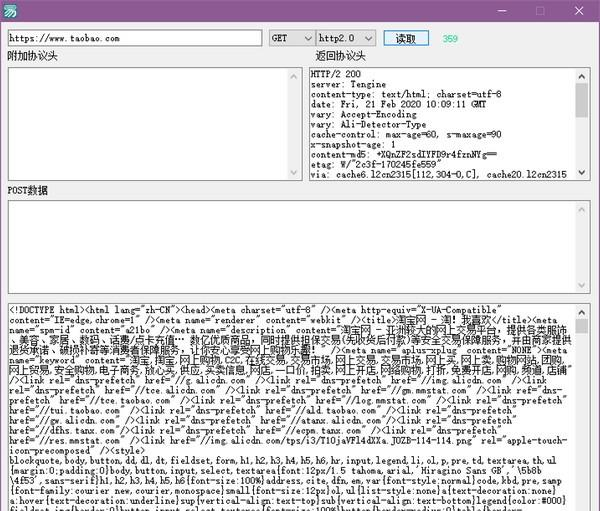
Task: Click inside the 附加协议头 text area
Action: (x=148, y=124)
